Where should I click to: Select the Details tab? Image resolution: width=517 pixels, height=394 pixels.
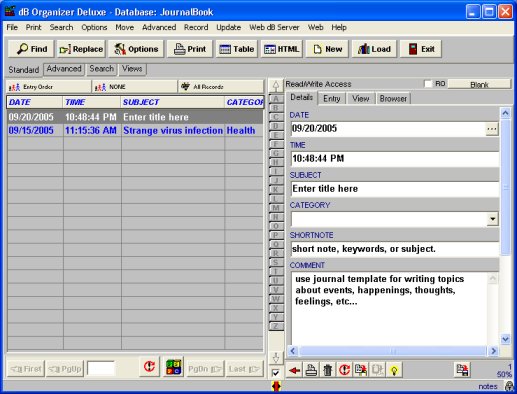[302, 98]
